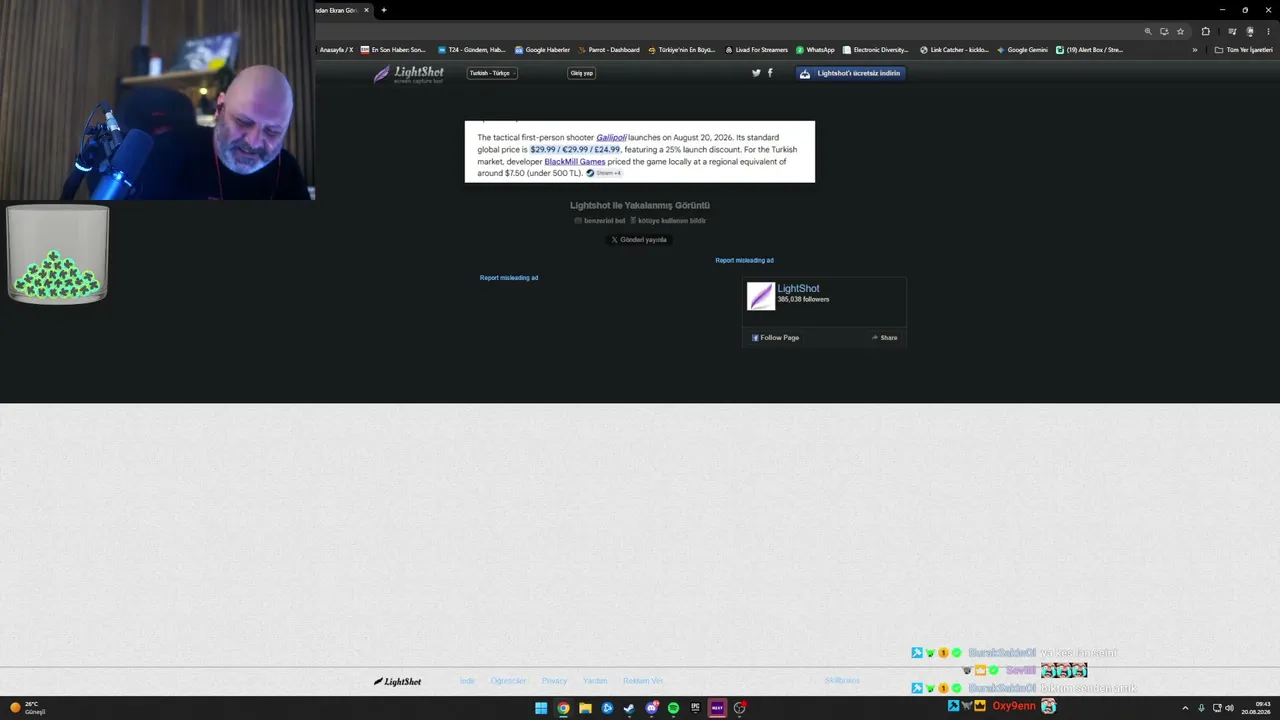Open Electronic Diversity bookmark
Screen dimensions: 1280x720
tap(876, 50)
